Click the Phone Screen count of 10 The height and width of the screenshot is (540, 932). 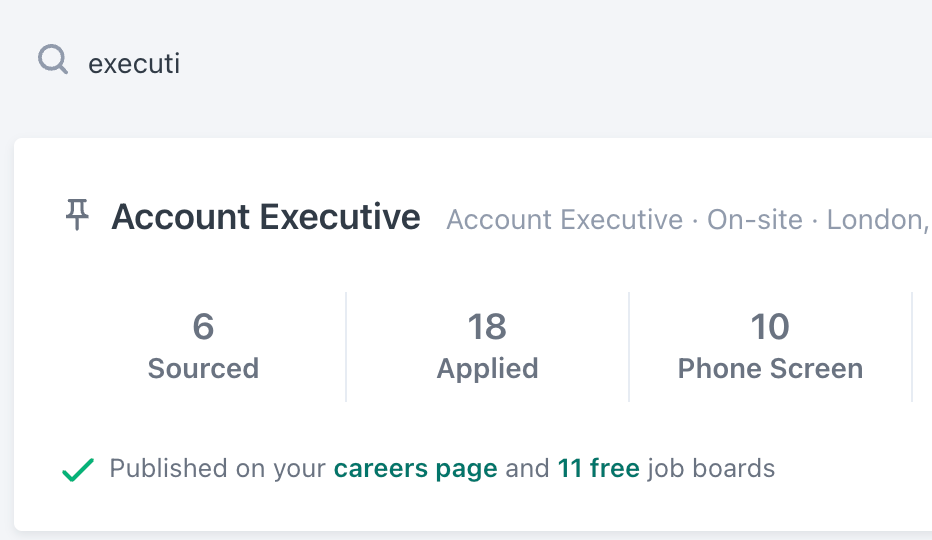click(770, 327)
